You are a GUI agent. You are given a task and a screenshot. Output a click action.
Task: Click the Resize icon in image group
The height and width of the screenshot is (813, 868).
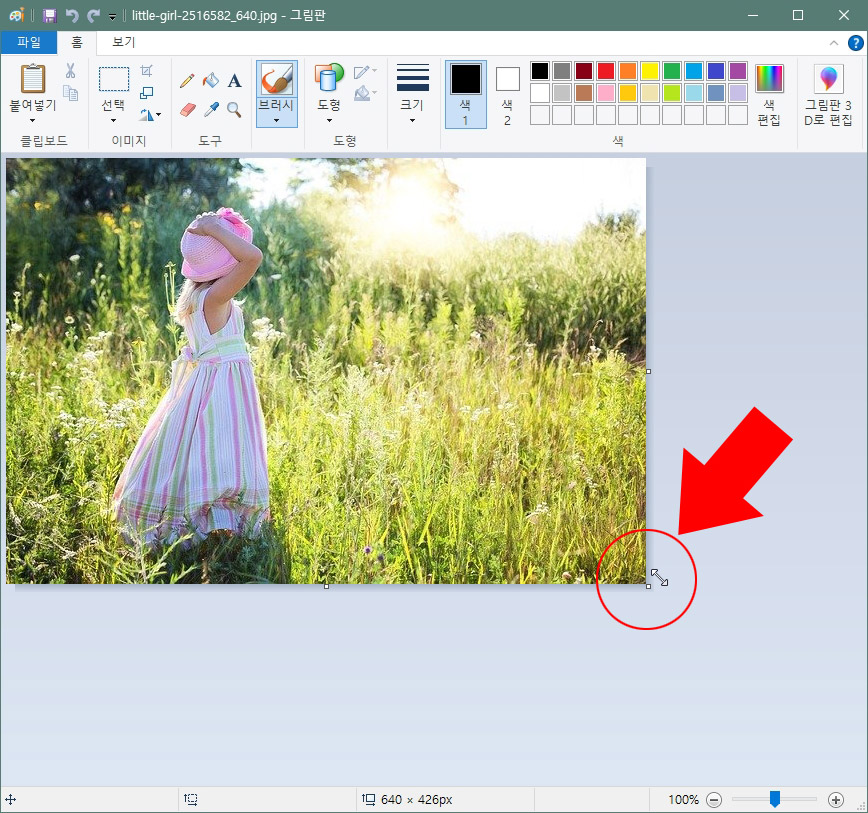146,92
